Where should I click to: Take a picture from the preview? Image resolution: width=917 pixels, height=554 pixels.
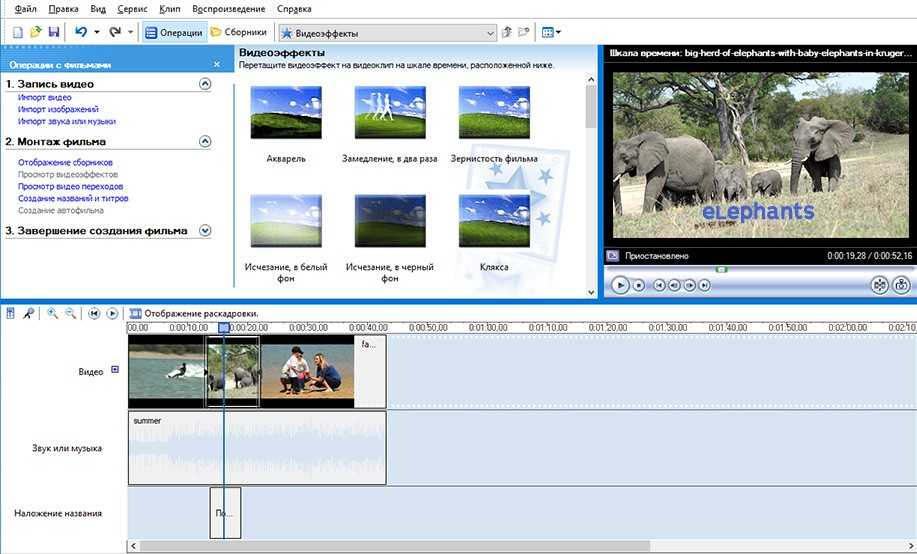901,285
